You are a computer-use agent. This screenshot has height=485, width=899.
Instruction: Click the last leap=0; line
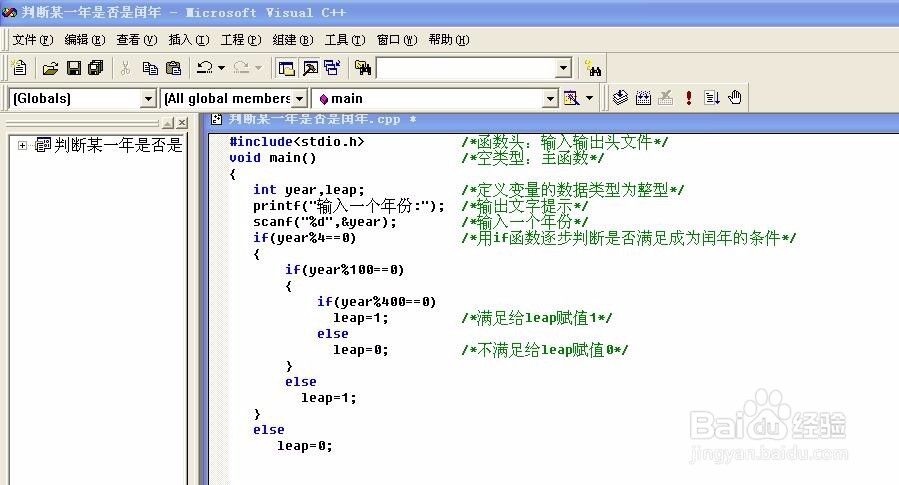[304, 446]
